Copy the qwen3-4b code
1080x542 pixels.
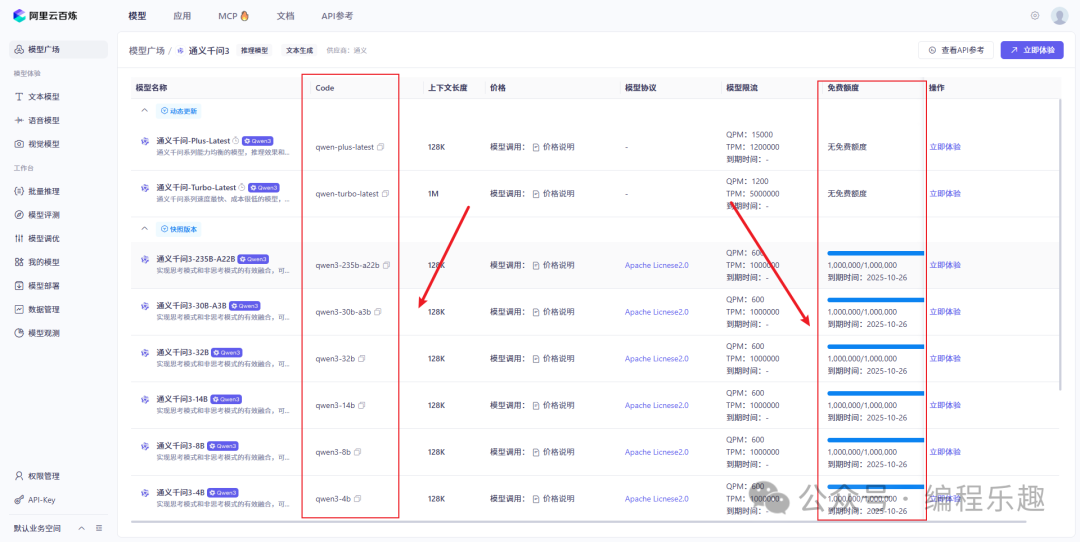[357, 499]
